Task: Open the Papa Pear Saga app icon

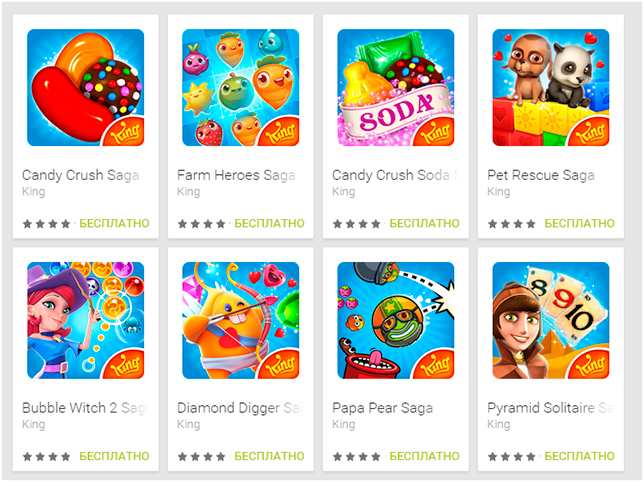Action: click(396, 320)
